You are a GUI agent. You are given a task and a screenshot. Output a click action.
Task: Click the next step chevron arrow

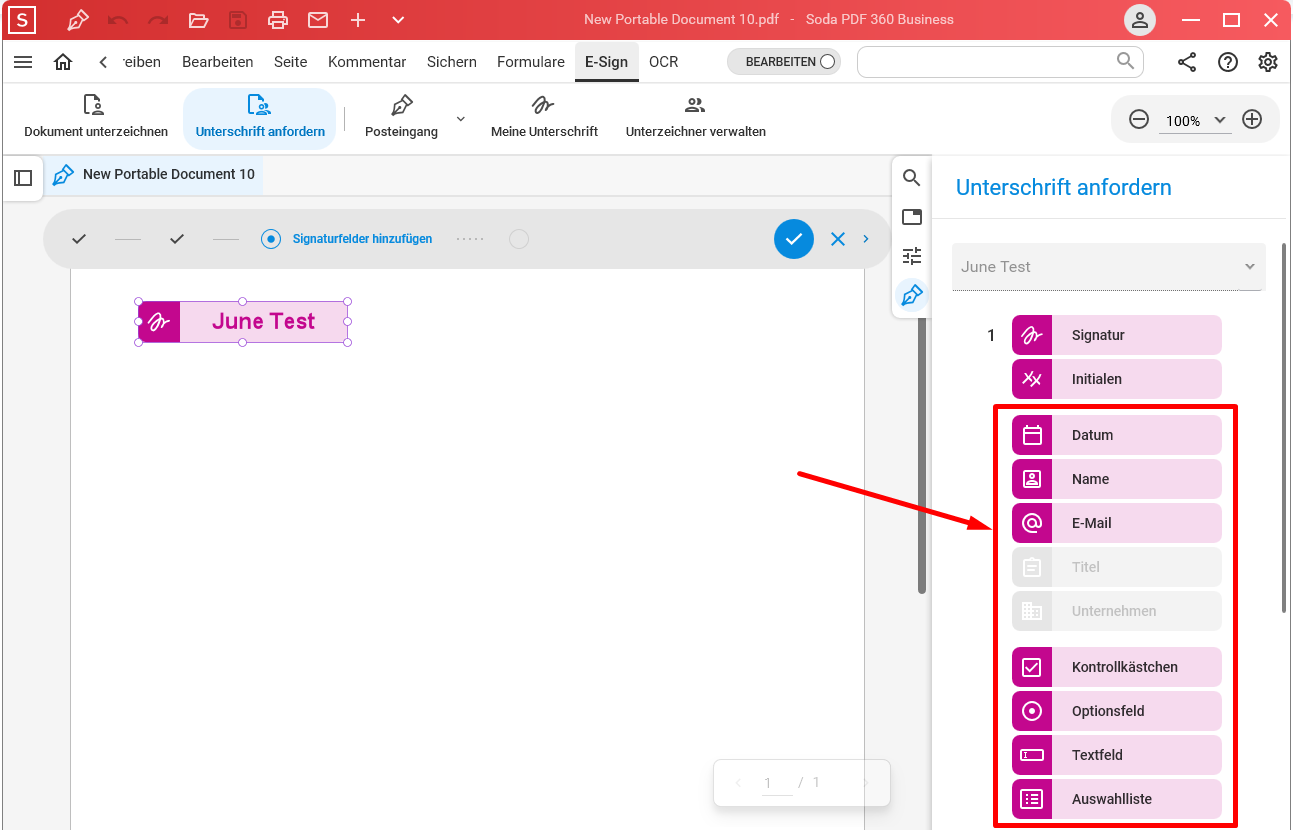(x=866, y=239)
